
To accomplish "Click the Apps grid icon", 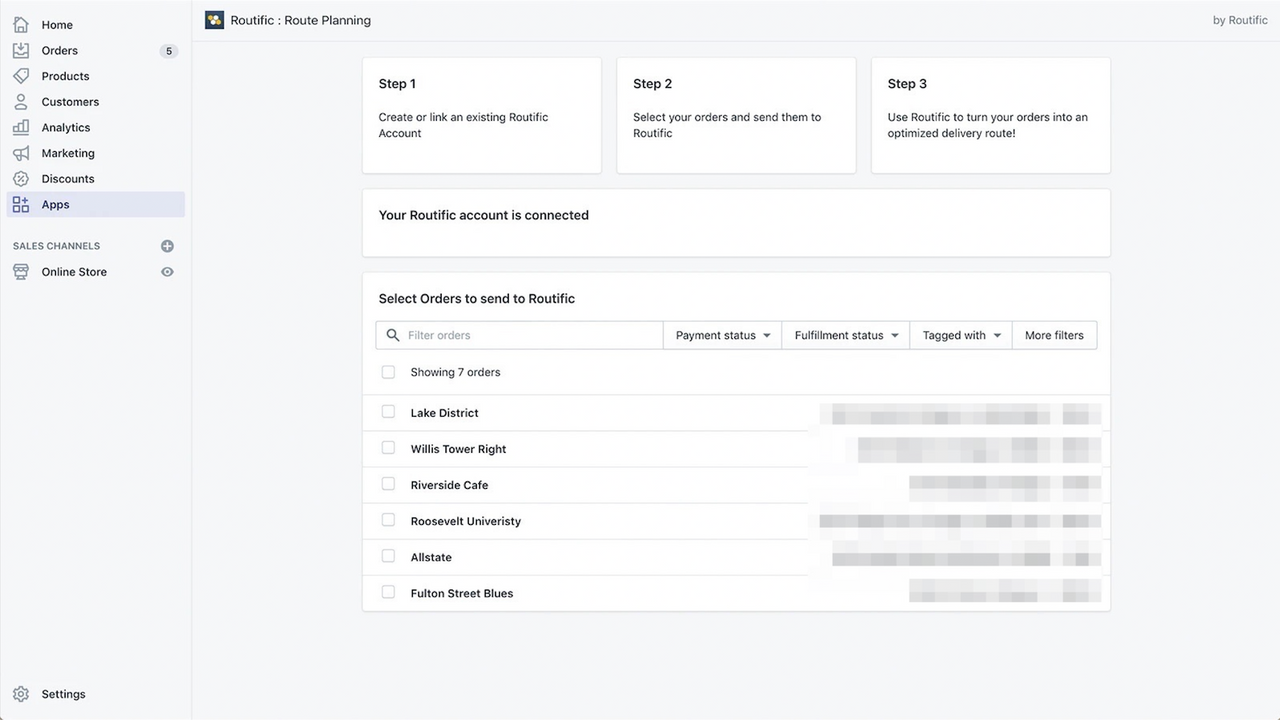I will (21, 205).
